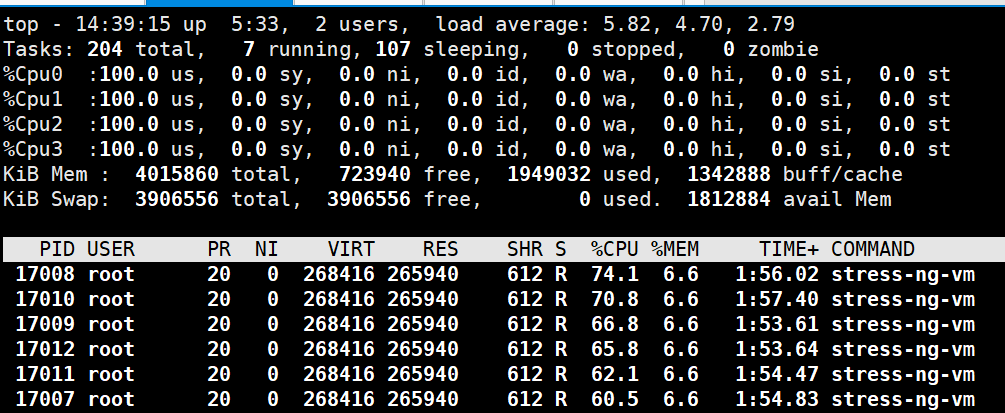Click the %MEM column header

coord(675,249)
